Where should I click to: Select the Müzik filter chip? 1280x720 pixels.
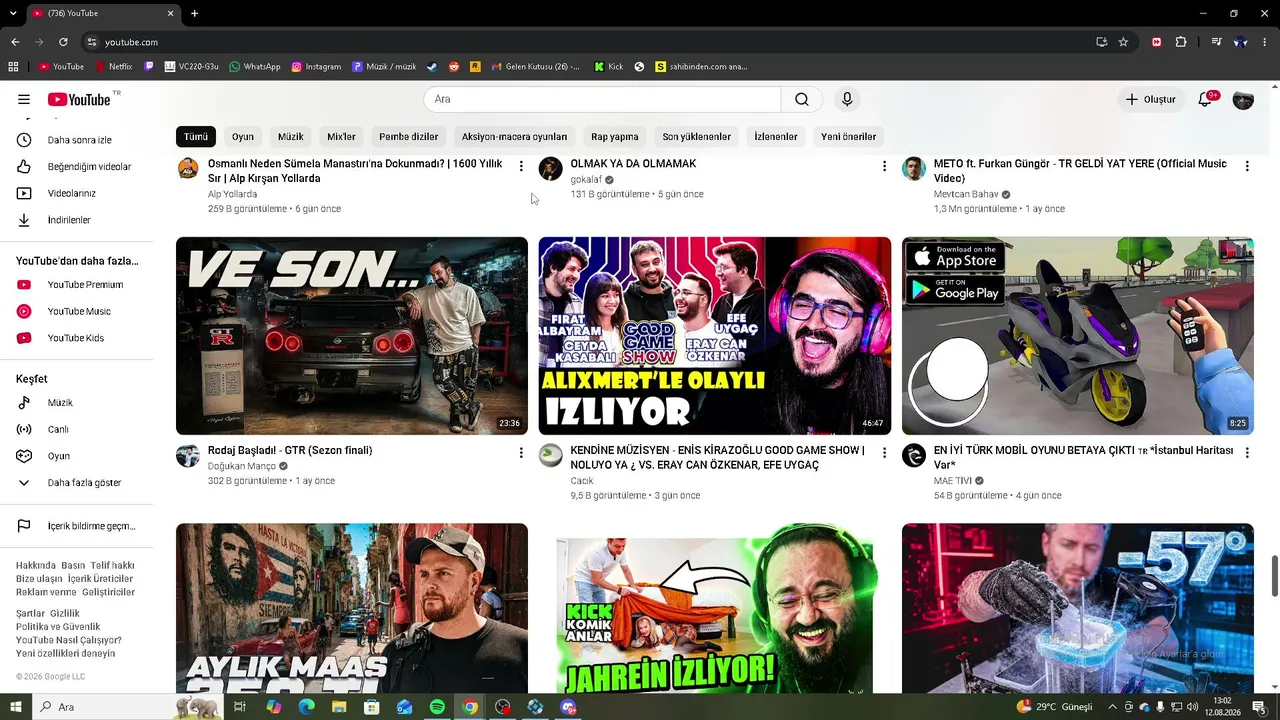pyautogui.click(x=290, y=137)
